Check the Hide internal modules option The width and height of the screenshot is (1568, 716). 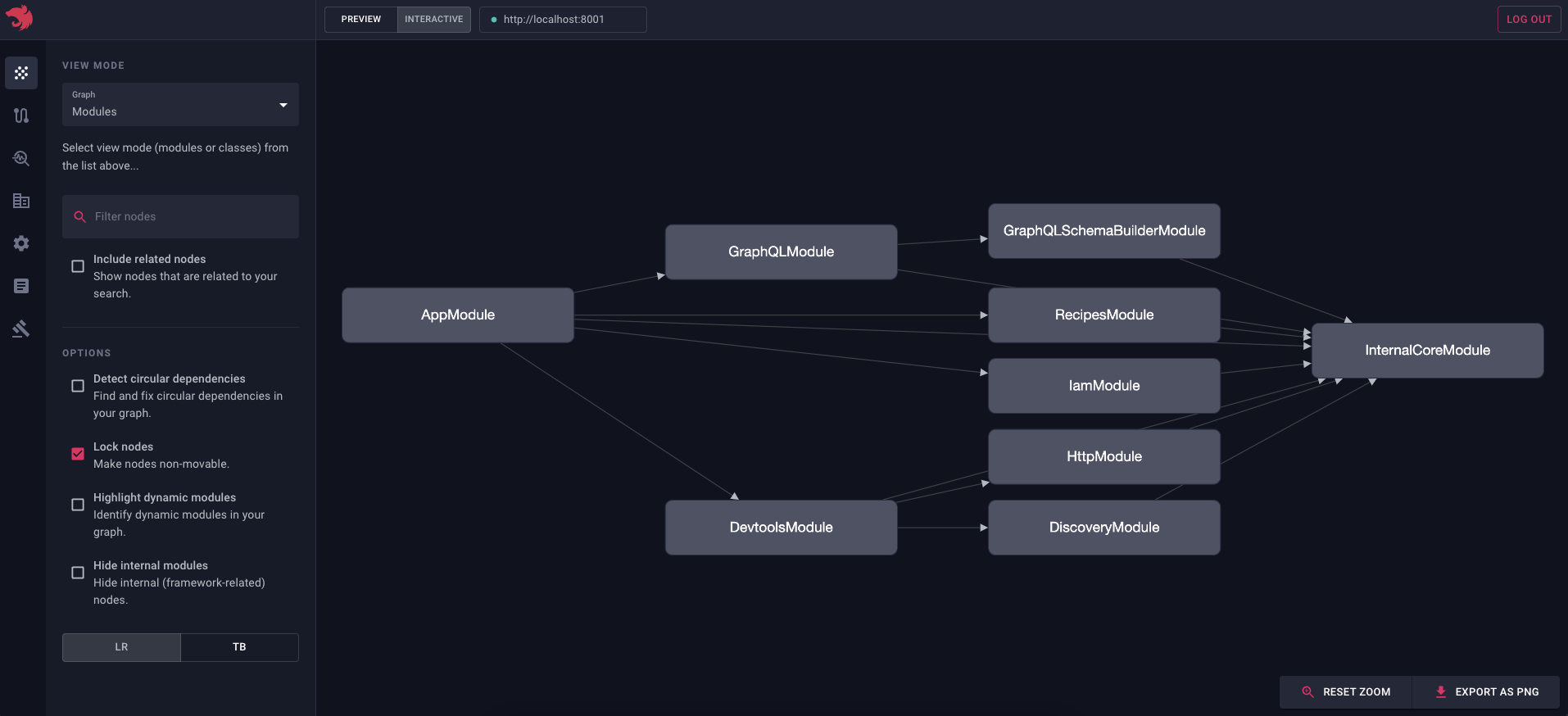[x=78, y=573]
